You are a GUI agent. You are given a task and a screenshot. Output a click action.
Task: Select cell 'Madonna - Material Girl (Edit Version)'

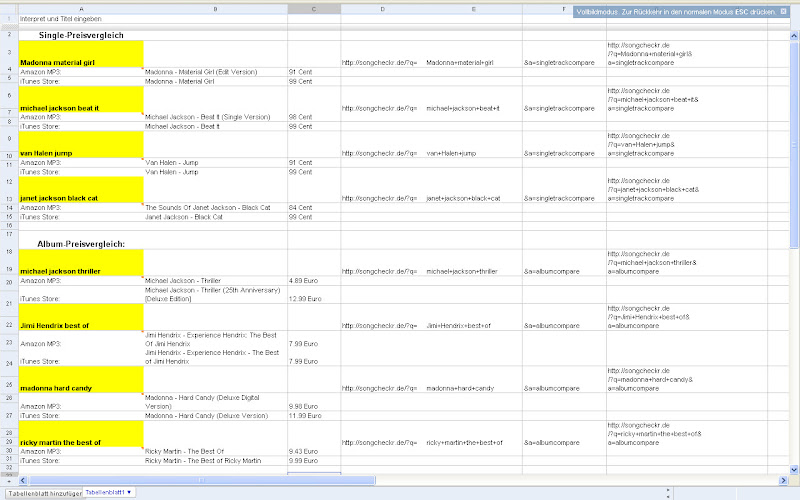(x=215, y=72)
